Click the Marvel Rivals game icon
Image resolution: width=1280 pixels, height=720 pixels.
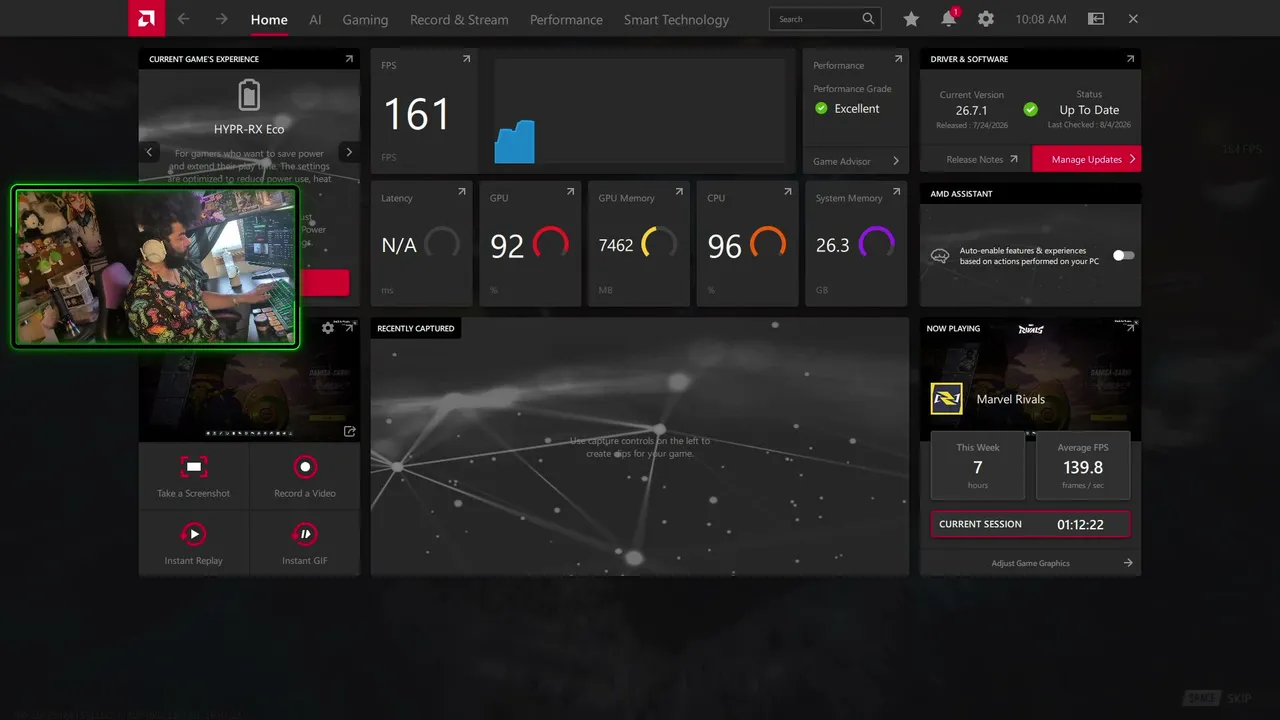pos(946,399)
